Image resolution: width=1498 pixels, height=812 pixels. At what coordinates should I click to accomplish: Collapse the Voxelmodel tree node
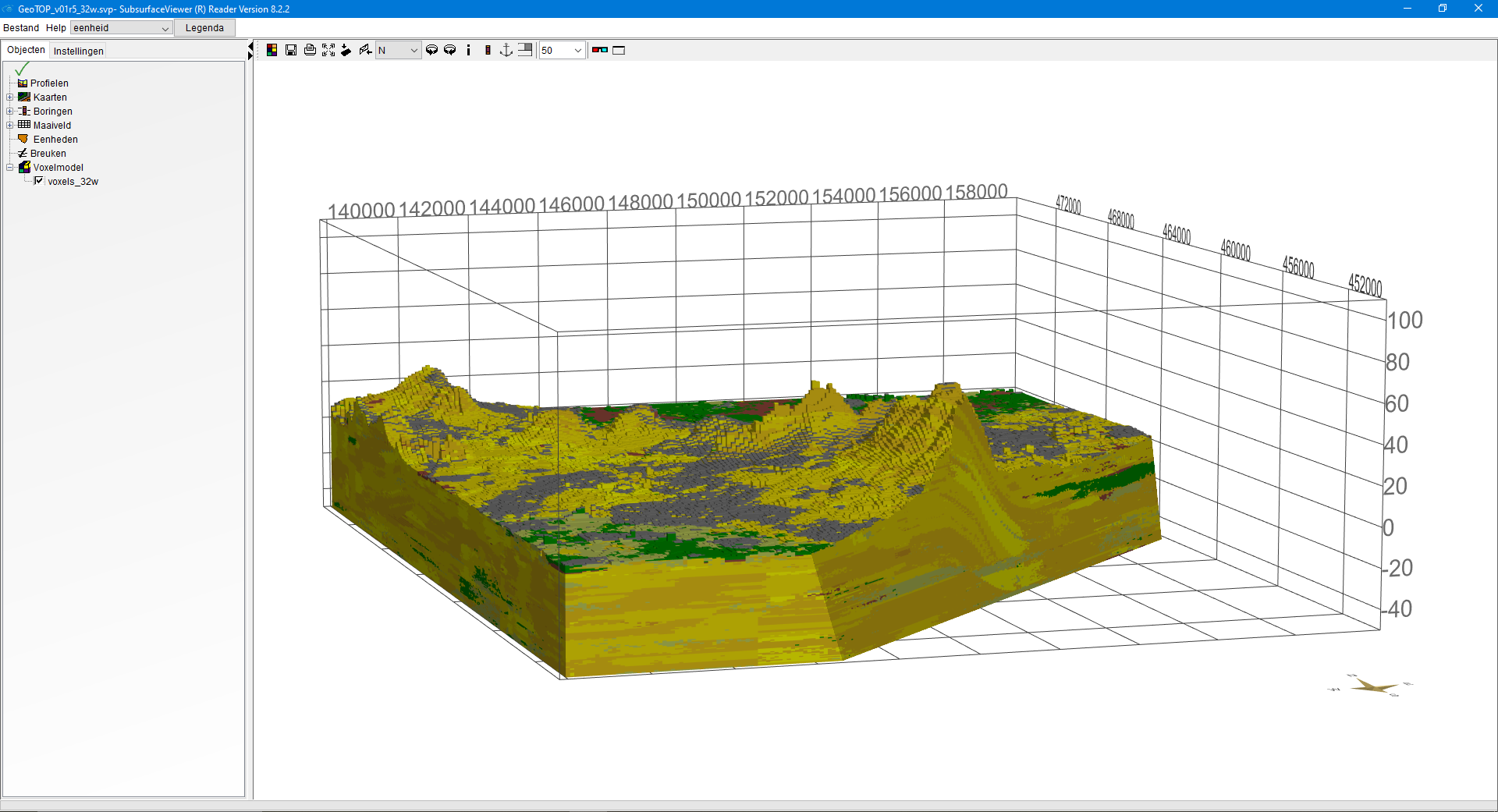pos(10,168)
